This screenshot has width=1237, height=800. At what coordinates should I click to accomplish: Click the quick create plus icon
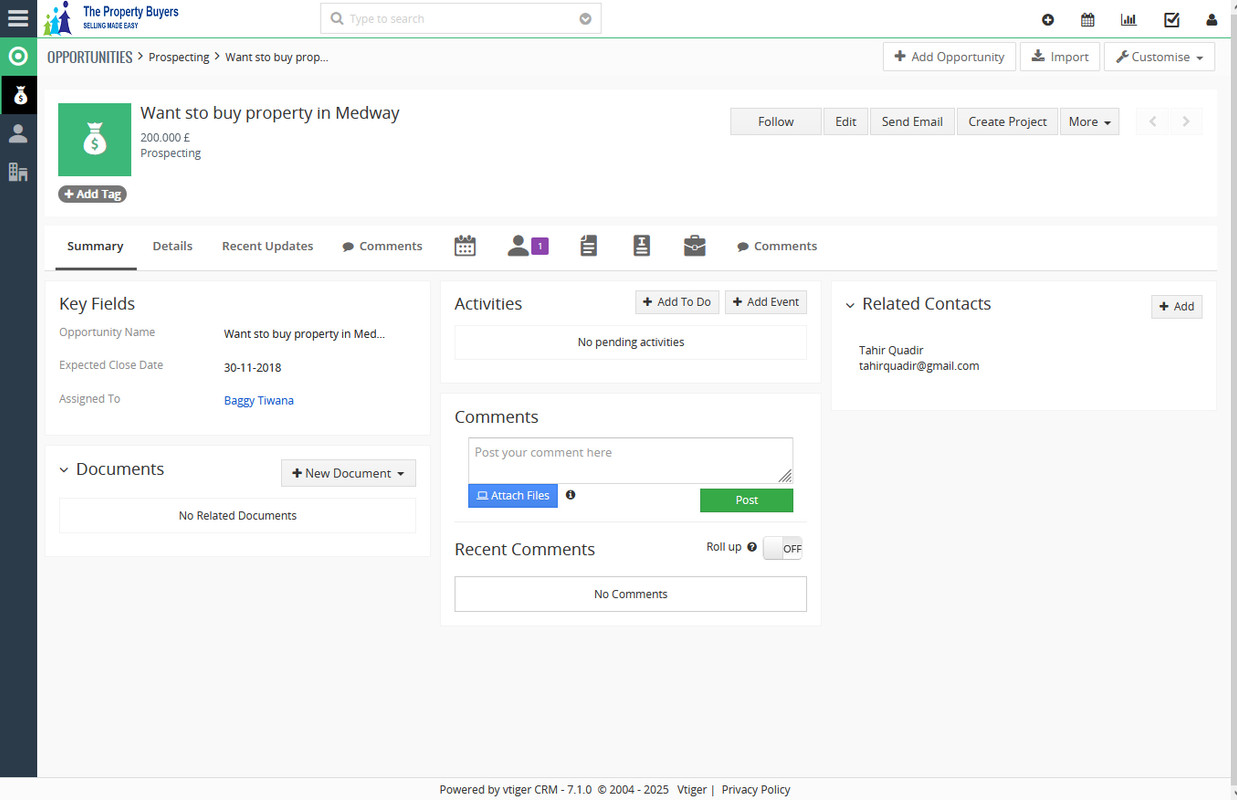[1047, 20]
